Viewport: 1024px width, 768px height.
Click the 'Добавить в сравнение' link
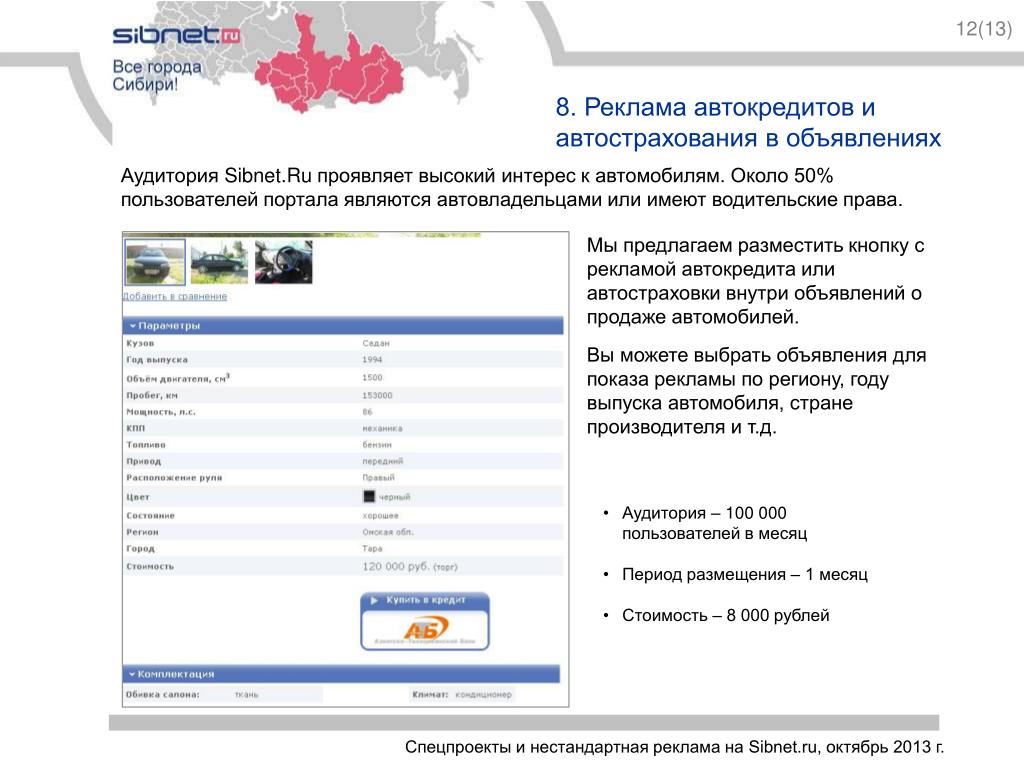point(175,296)
